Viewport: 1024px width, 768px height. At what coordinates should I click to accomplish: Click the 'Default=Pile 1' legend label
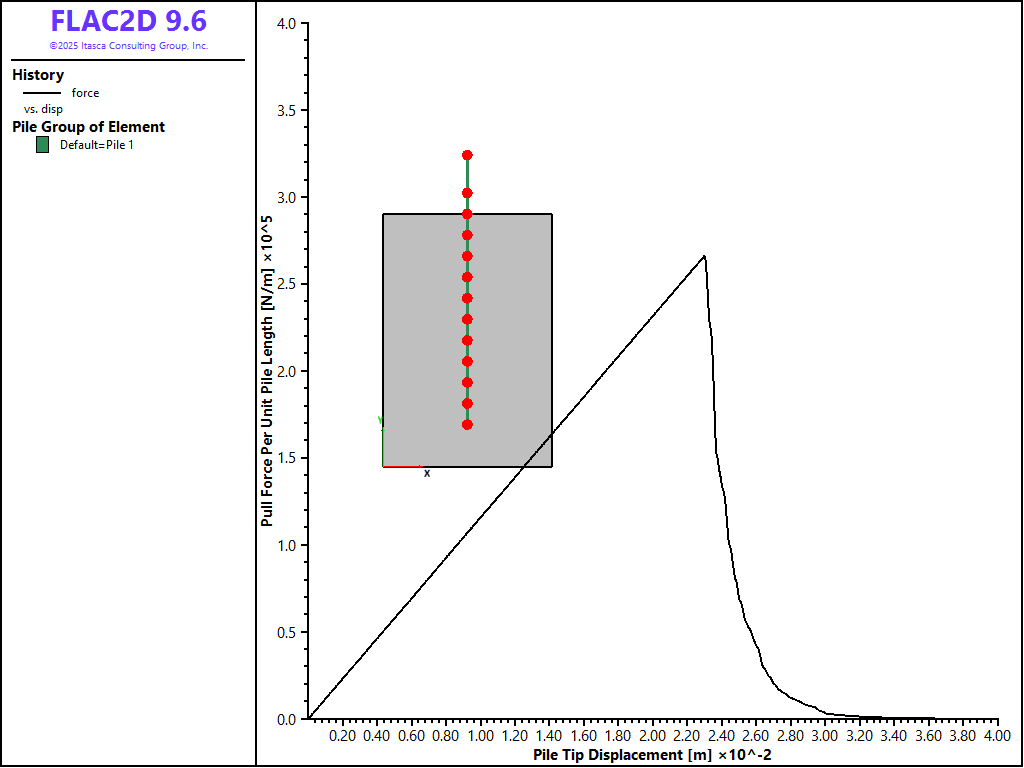coord(96,145)
